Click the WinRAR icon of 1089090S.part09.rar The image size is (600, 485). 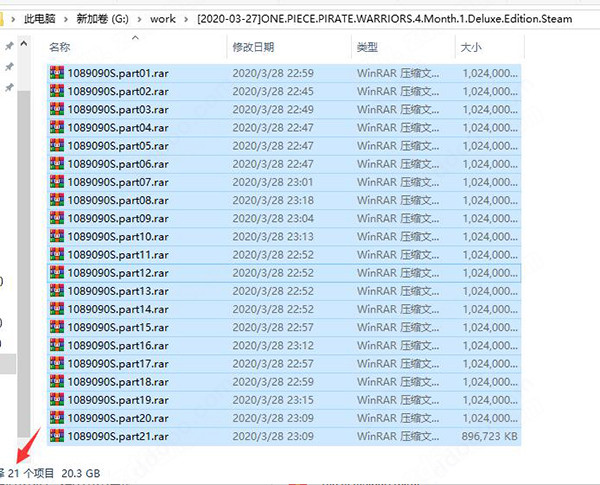(57, 218)
